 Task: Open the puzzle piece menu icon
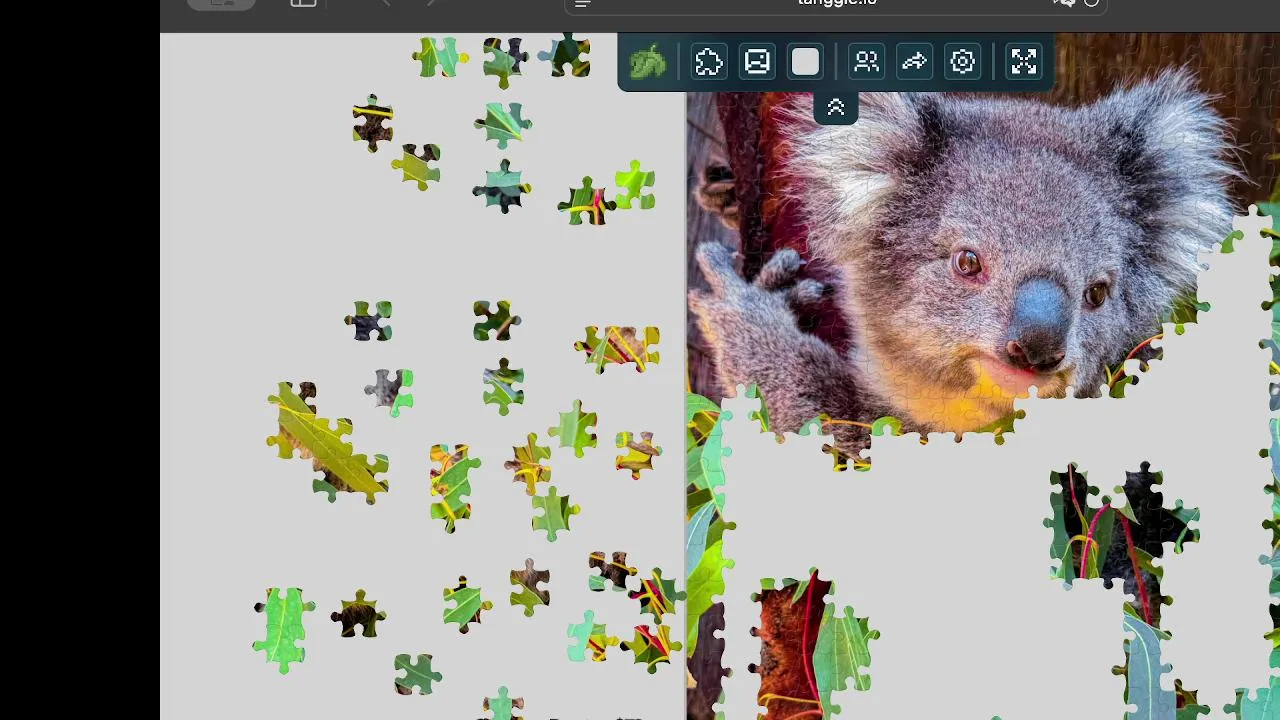709,63
